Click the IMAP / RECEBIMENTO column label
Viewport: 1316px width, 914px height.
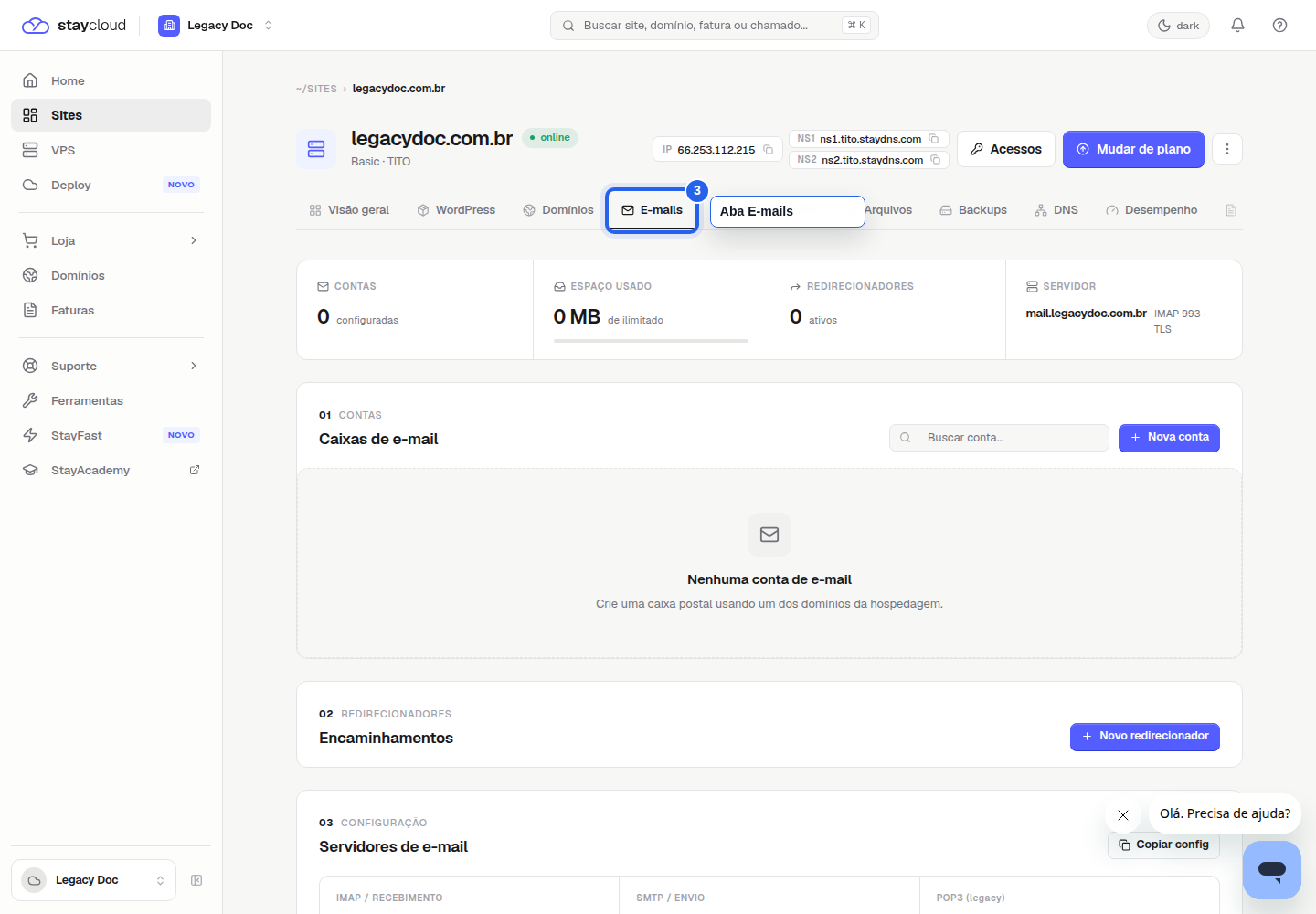tap(389, 898)
